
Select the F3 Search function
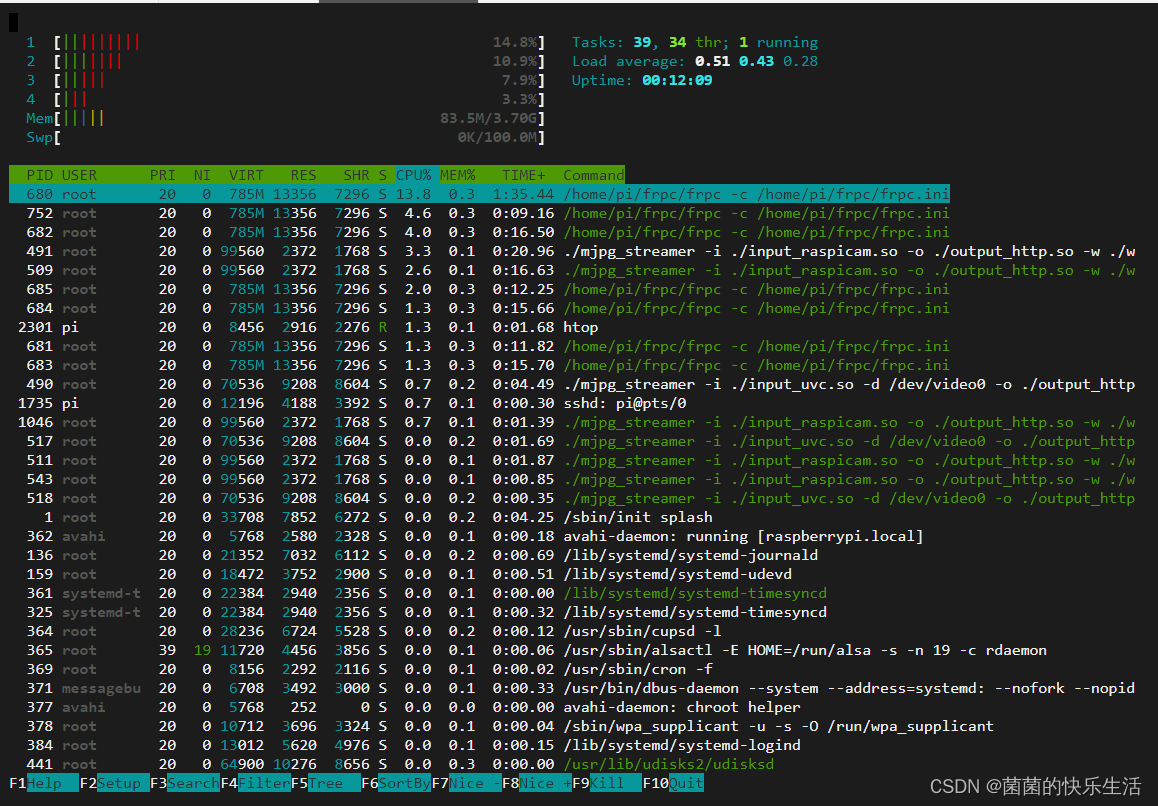pyautogui.click(x=185, y=783)
